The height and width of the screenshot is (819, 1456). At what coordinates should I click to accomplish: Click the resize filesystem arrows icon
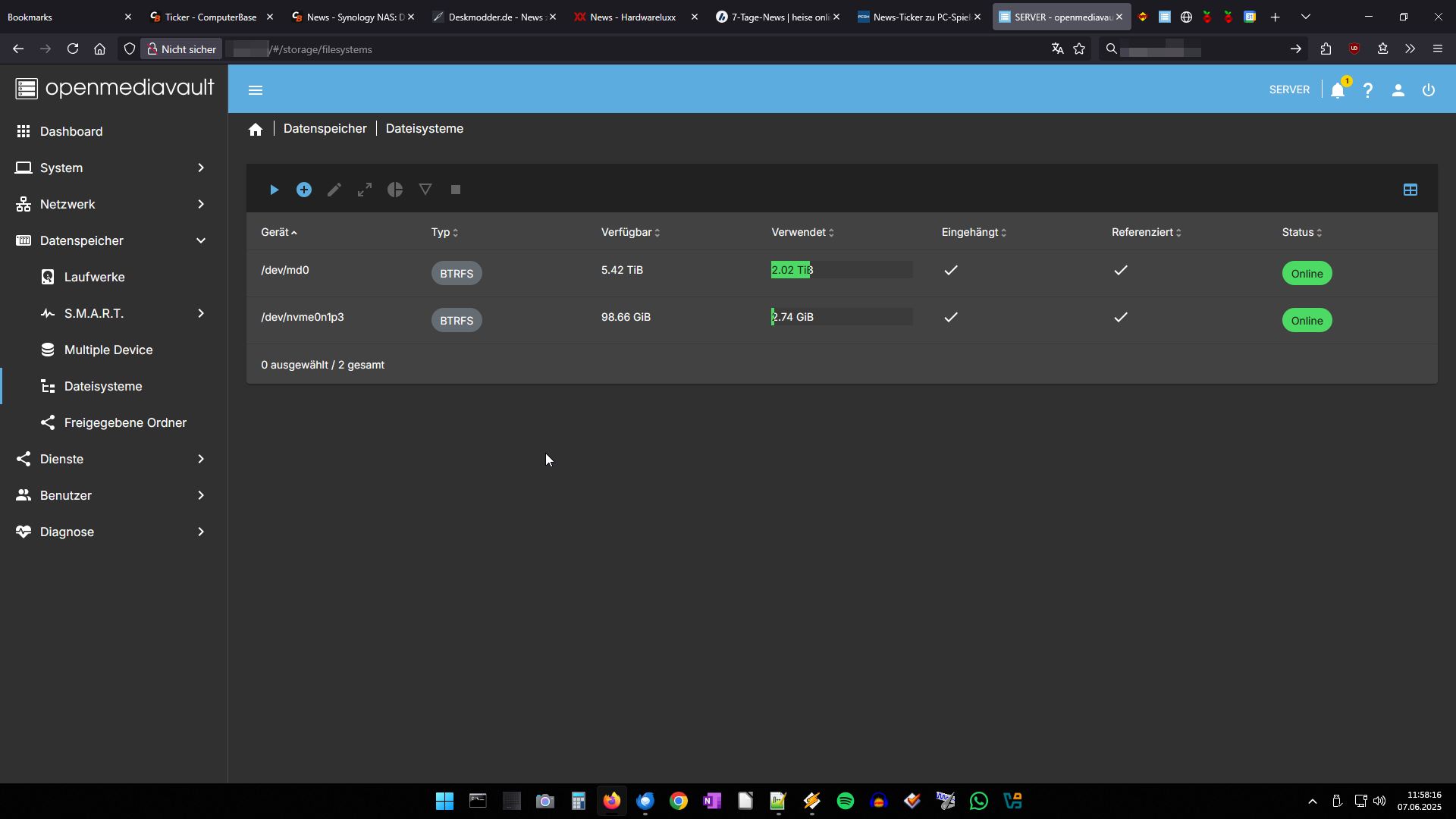tap(365, 190)
